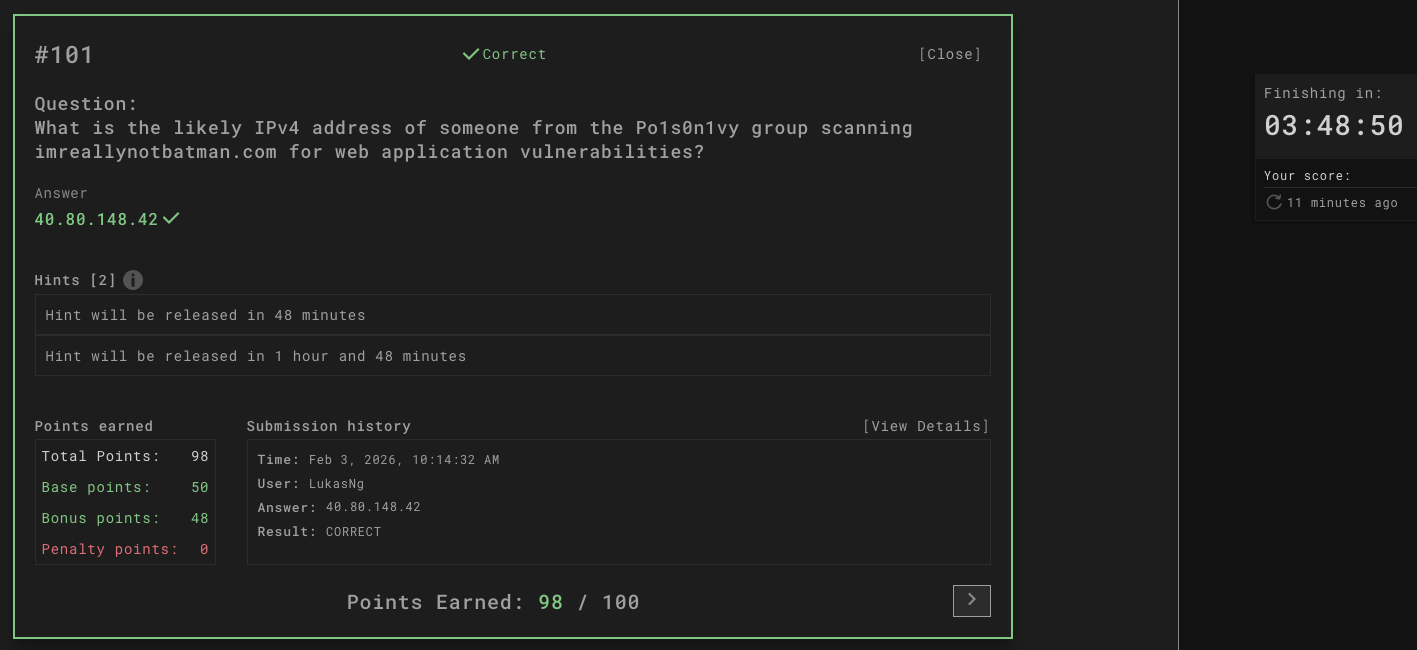The width and height of the screenshot is (1417, 650).
Task: Click the refresh icon beside 11 minutes ago
Action: (x=1273, y=202)
